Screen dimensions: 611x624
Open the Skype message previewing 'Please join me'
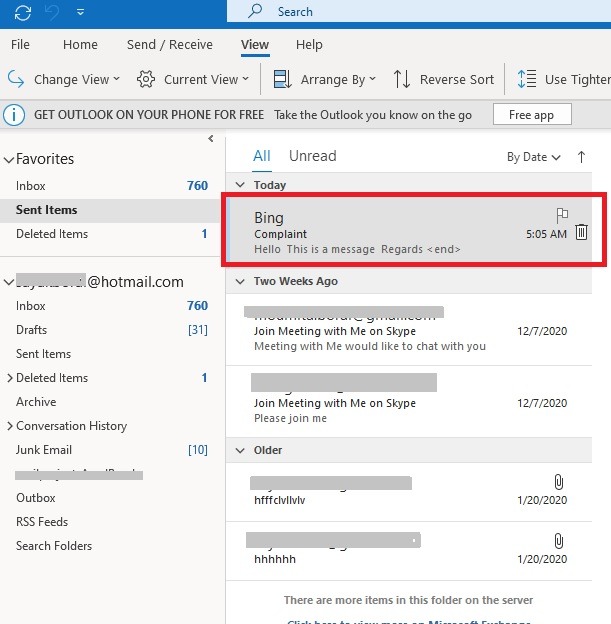[x=409, y=402]
